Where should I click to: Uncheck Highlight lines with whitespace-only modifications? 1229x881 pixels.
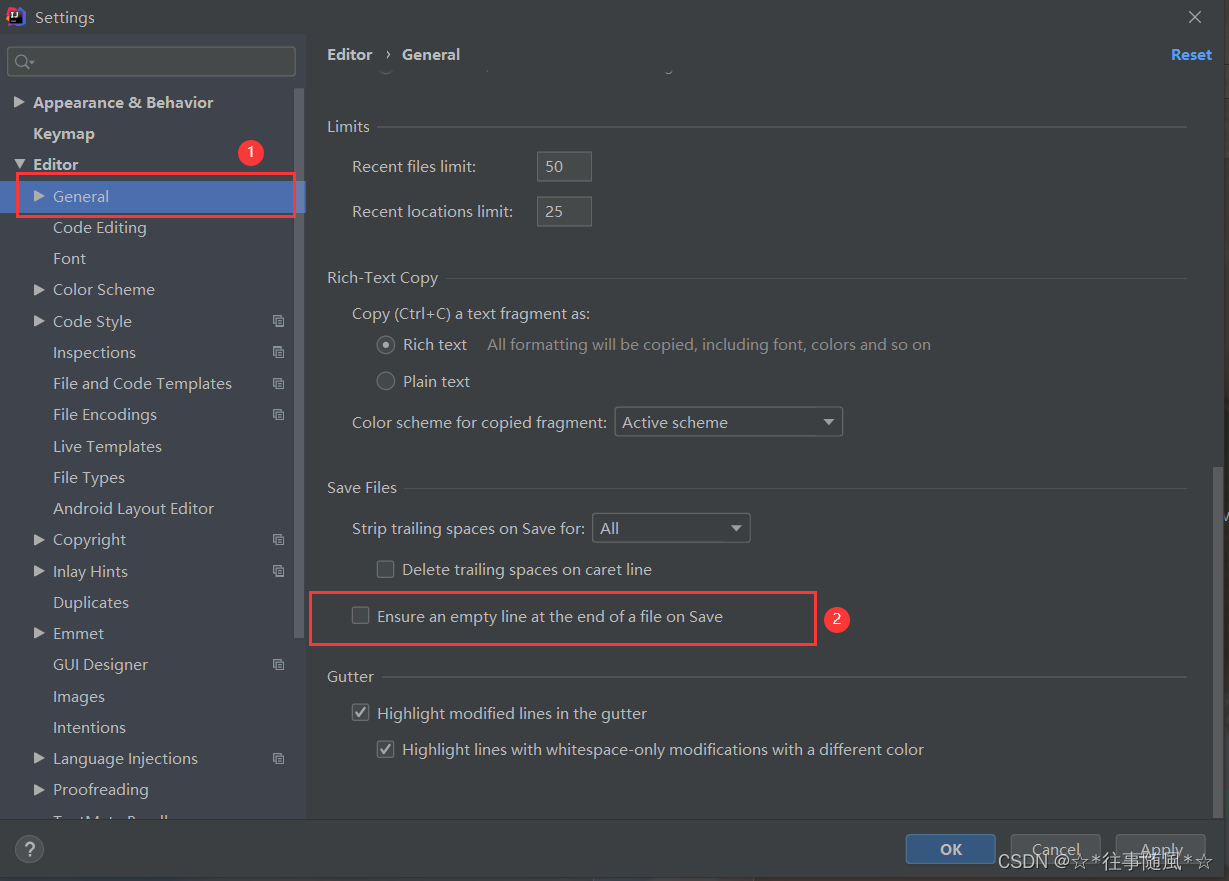coord(385,749)
